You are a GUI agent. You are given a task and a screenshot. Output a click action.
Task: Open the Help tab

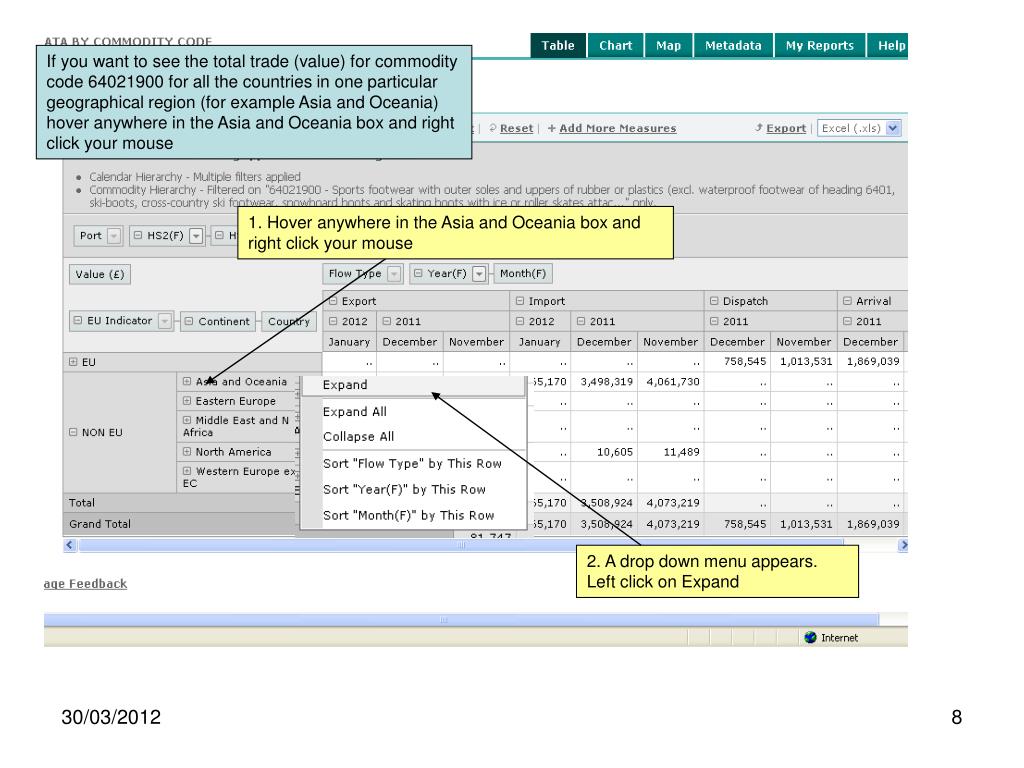coord(890,46)
